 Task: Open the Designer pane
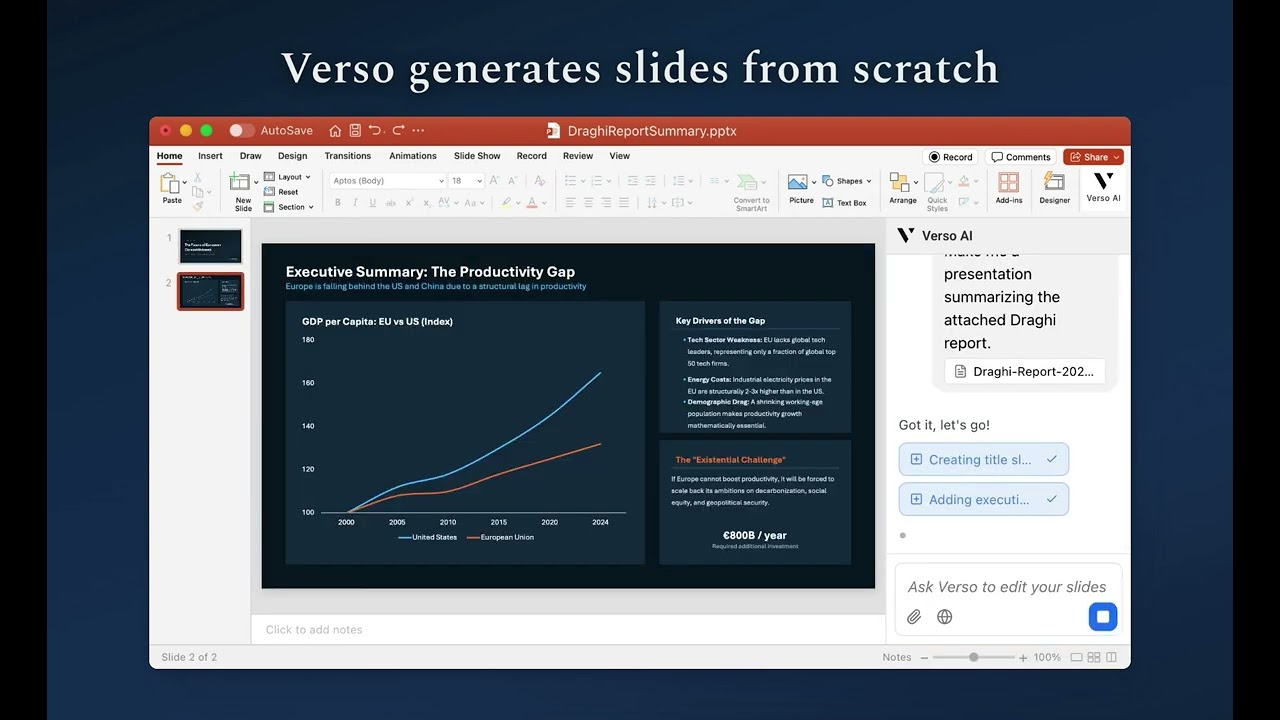click(x=1054, y=189)
